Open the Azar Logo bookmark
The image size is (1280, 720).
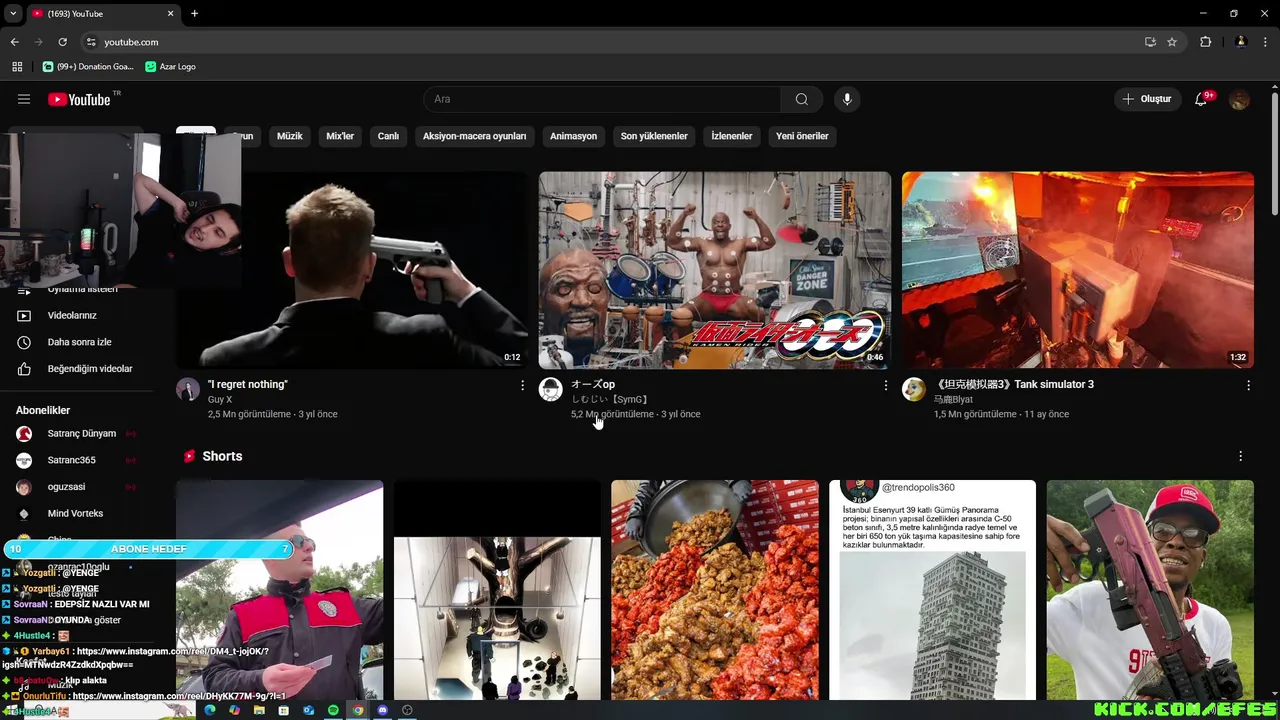point(170,66)
